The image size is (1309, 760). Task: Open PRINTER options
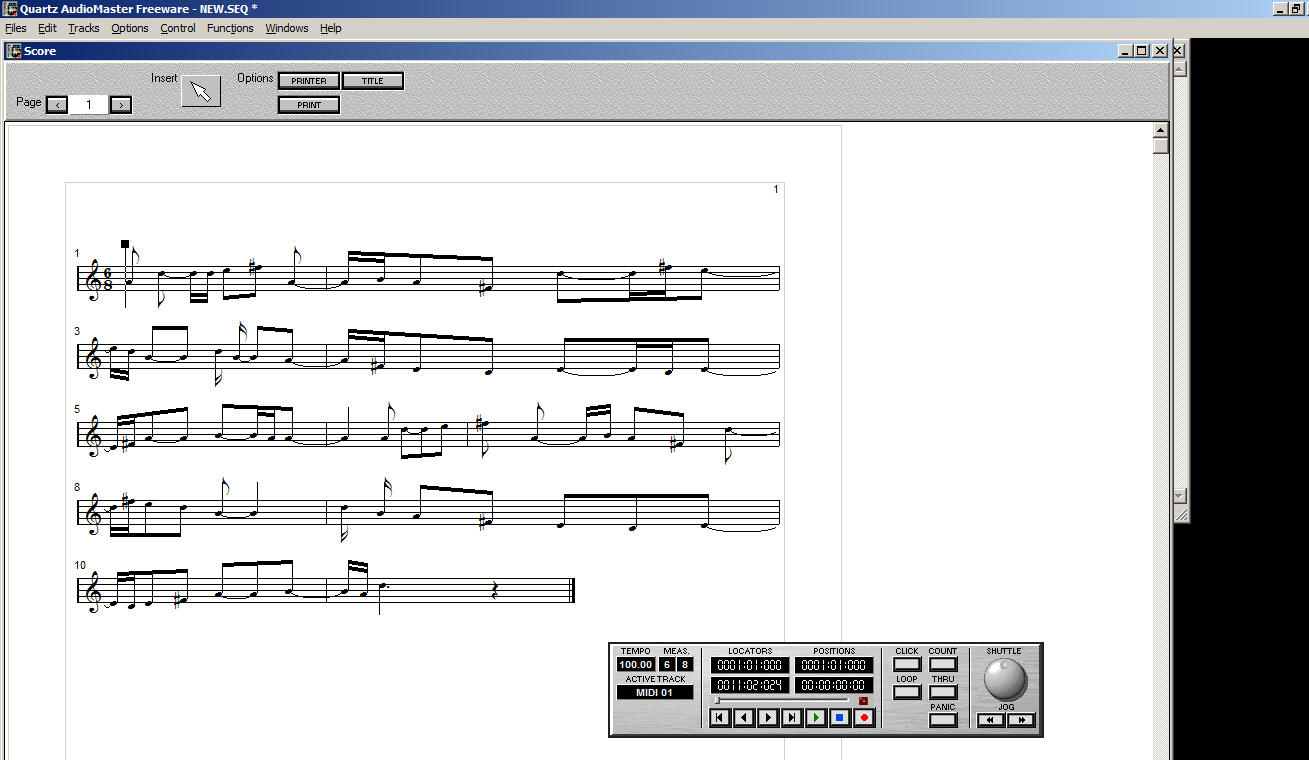click(x=309, y=81)
